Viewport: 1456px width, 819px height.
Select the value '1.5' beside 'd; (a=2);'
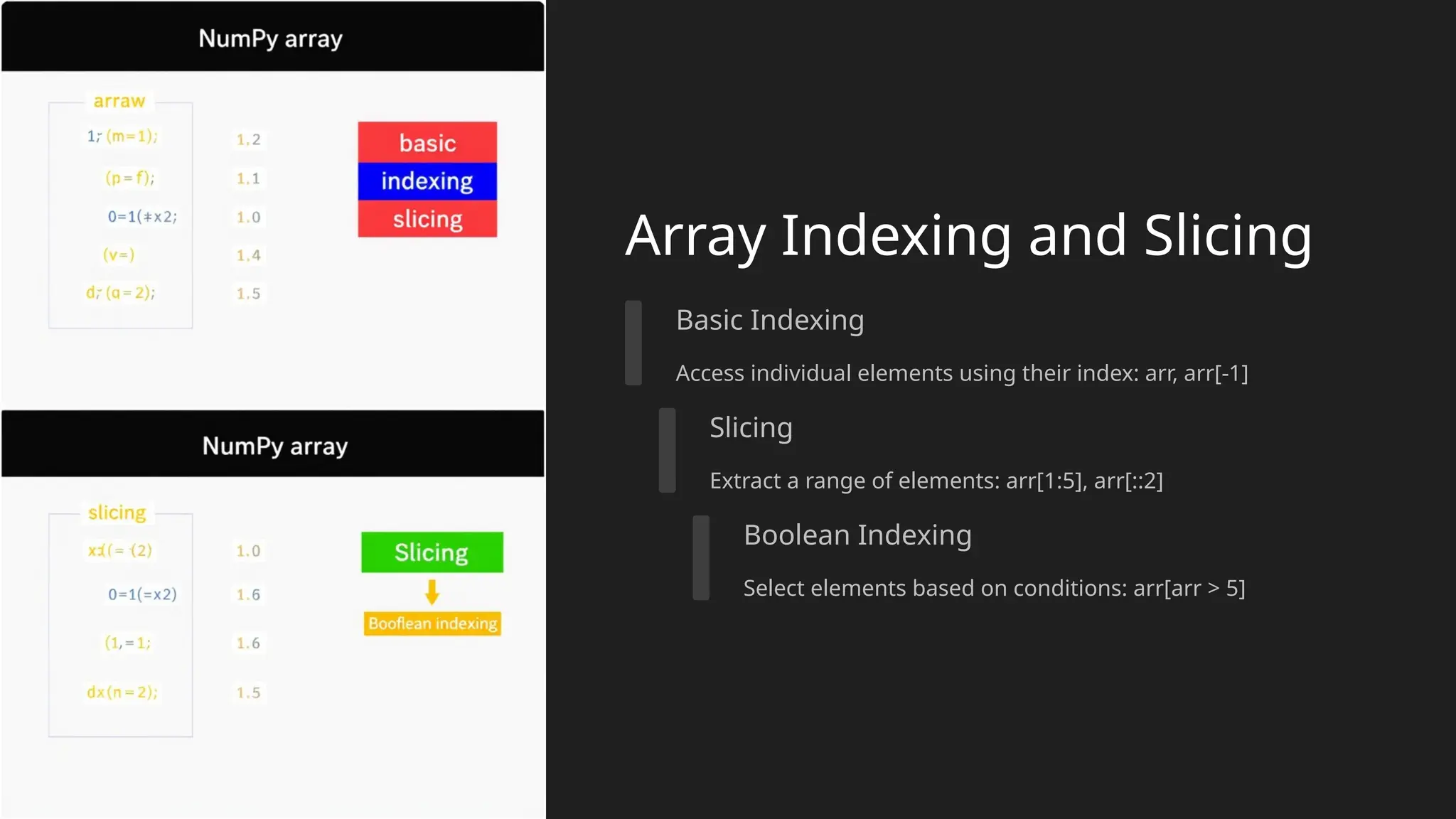[249, 294]
